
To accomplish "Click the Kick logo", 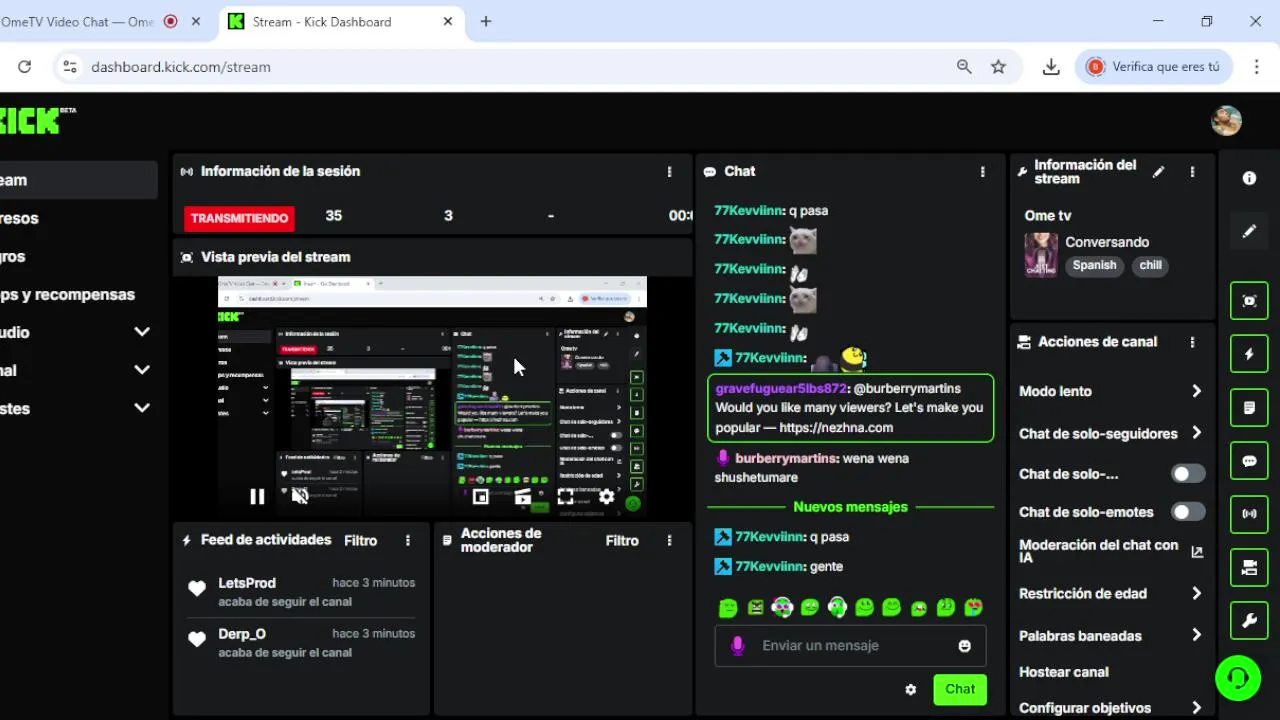I will pos(36,120).
